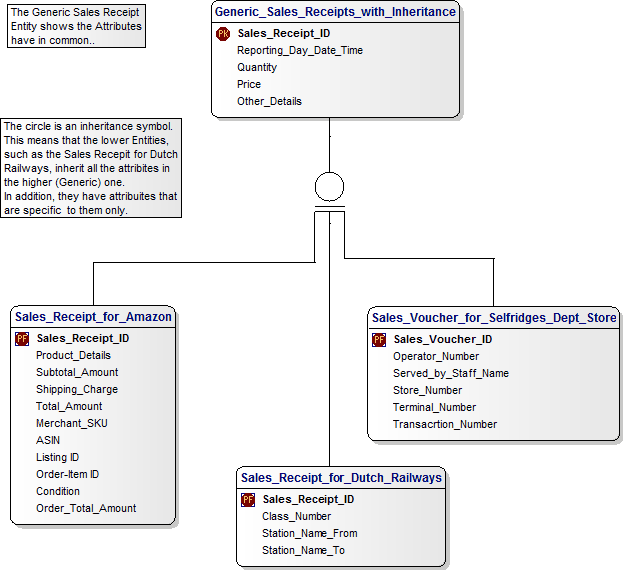Viewport: 625px width, 572px height.
Task: Click the Subtotal_Amount attribute
Action: pyautogui.click(x=77, y=372)
